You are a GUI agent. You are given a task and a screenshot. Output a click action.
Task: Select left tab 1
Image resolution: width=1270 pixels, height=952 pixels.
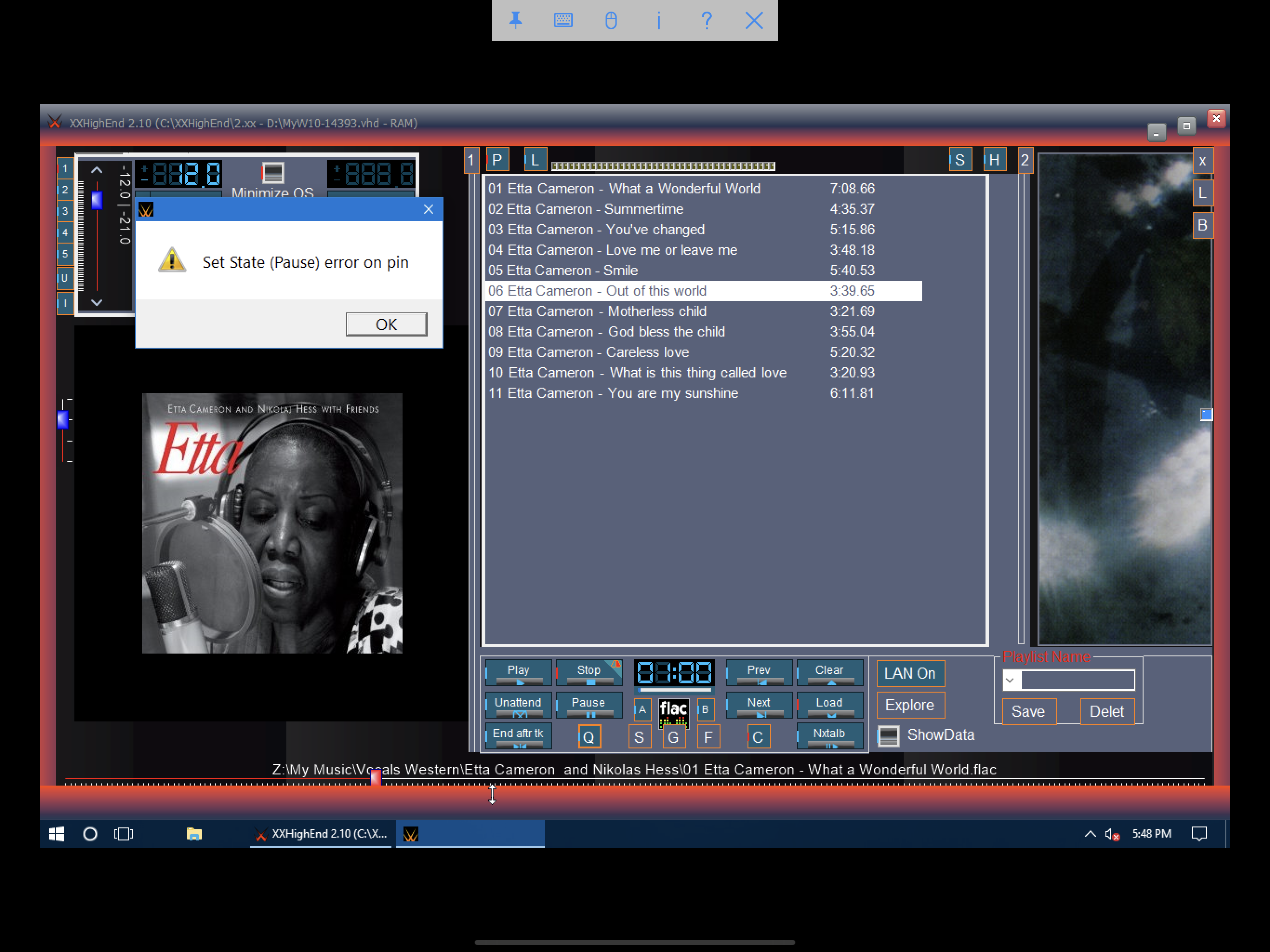tap(65, 169)
